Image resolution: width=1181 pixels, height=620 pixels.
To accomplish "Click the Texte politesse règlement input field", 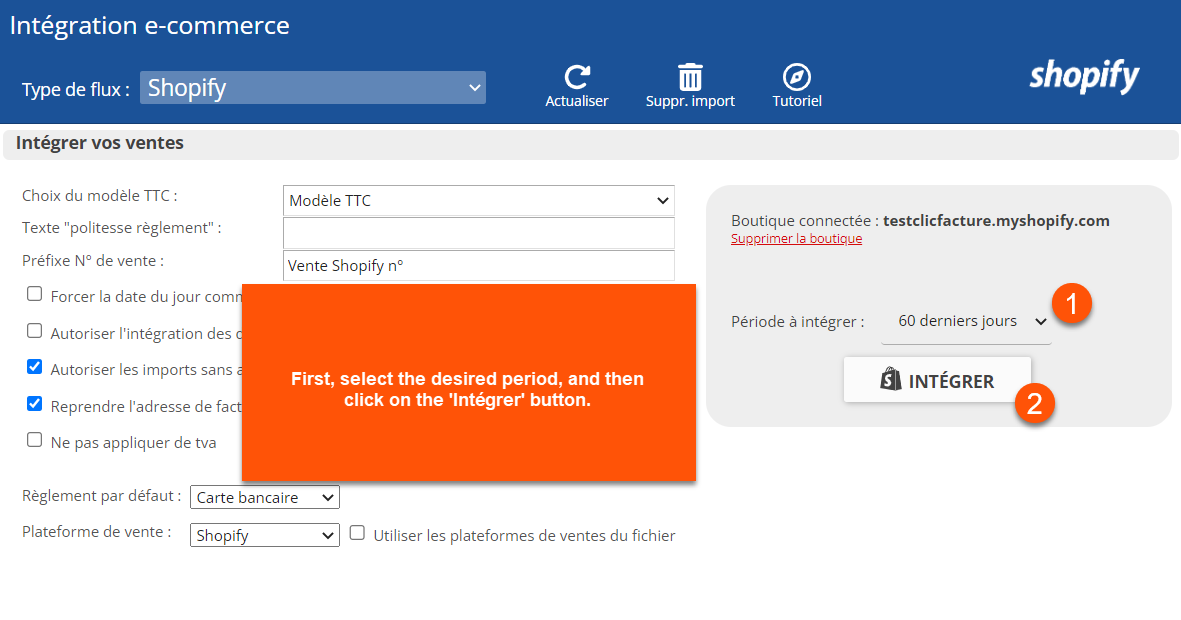I will (x=478, y=233).
